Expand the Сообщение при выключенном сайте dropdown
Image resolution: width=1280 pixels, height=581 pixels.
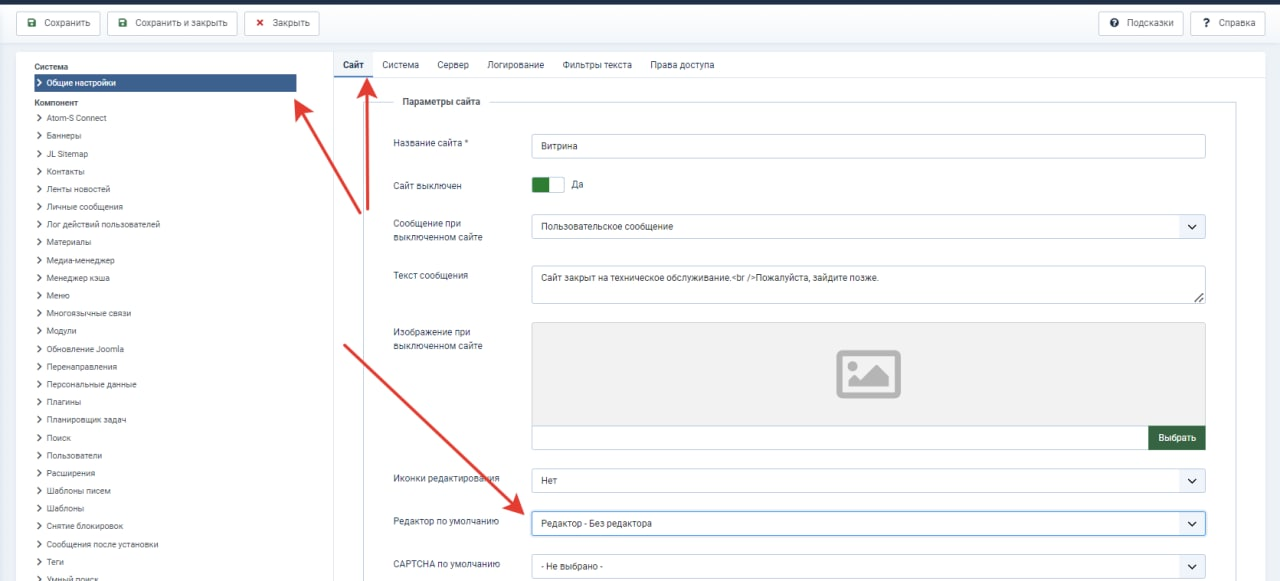[x=868, y=226]
